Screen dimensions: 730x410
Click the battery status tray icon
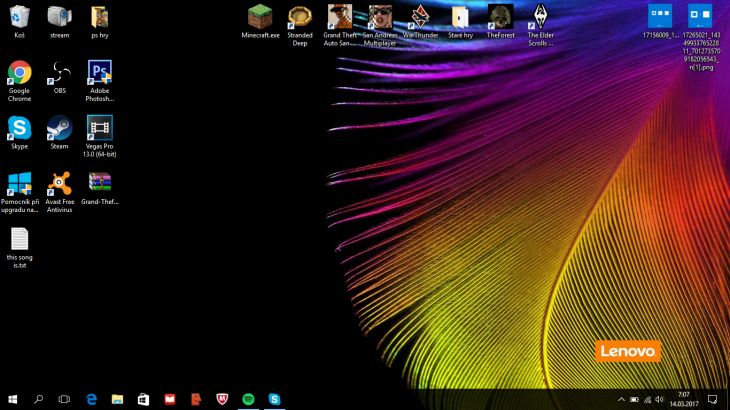point(634,399)
